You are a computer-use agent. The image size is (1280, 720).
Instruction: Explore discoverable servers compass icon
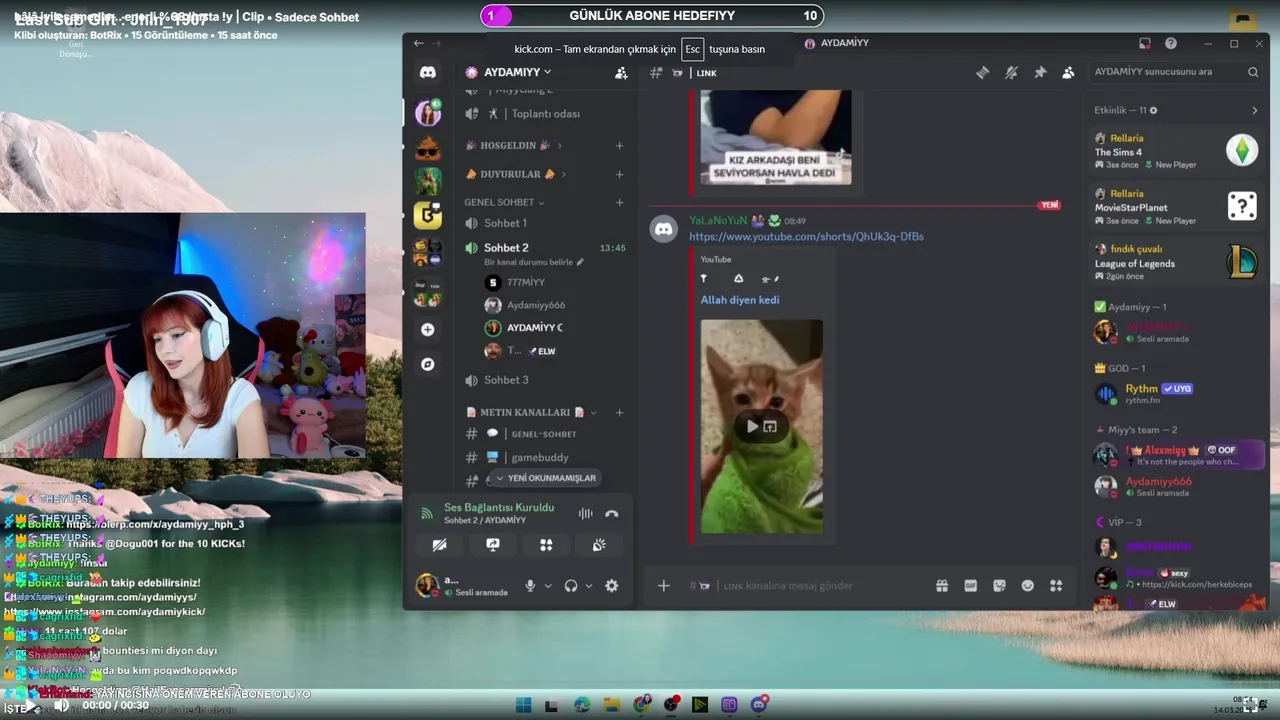coord(428,365)
